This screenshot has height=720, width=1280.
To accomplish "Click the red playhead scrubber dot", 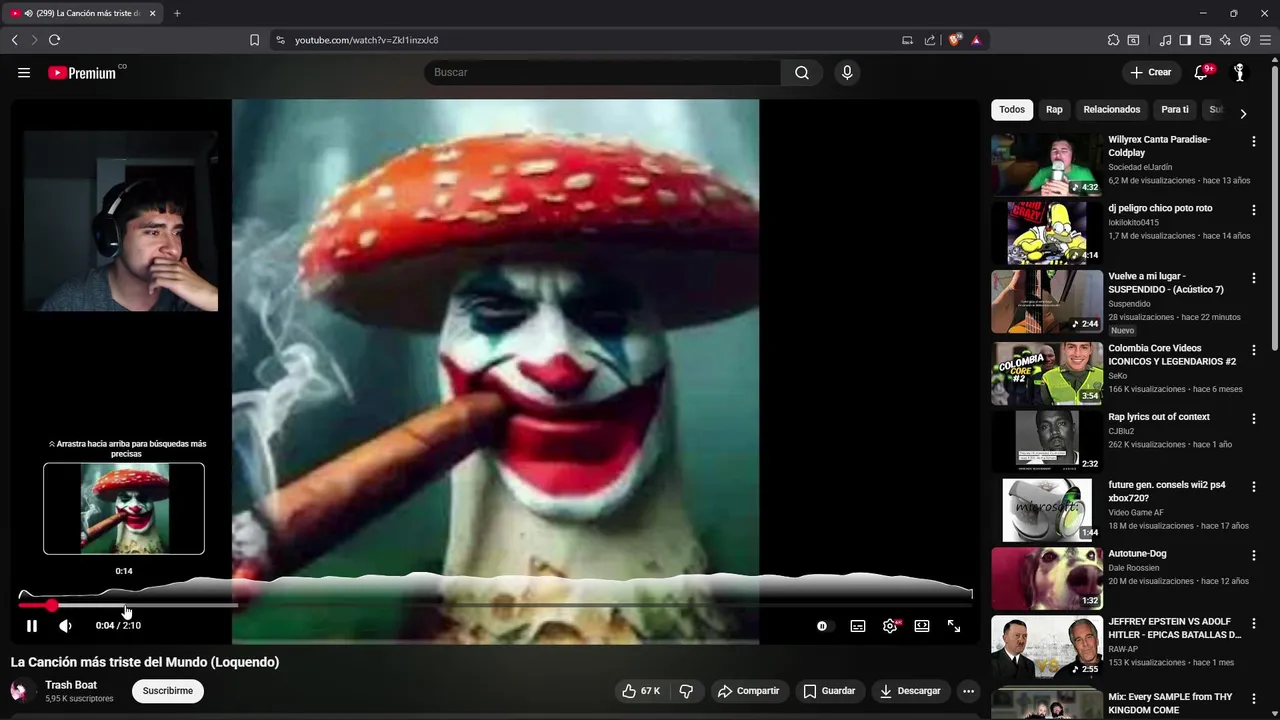I will click(x=51, y=605).
